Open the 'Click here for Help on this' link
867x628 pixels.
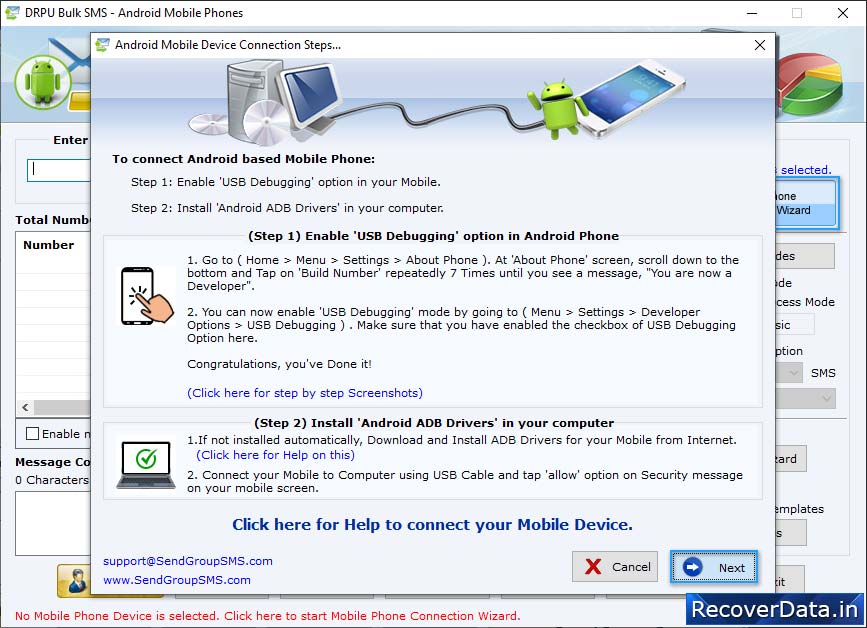pyautogui.click(x=275, y=455)
